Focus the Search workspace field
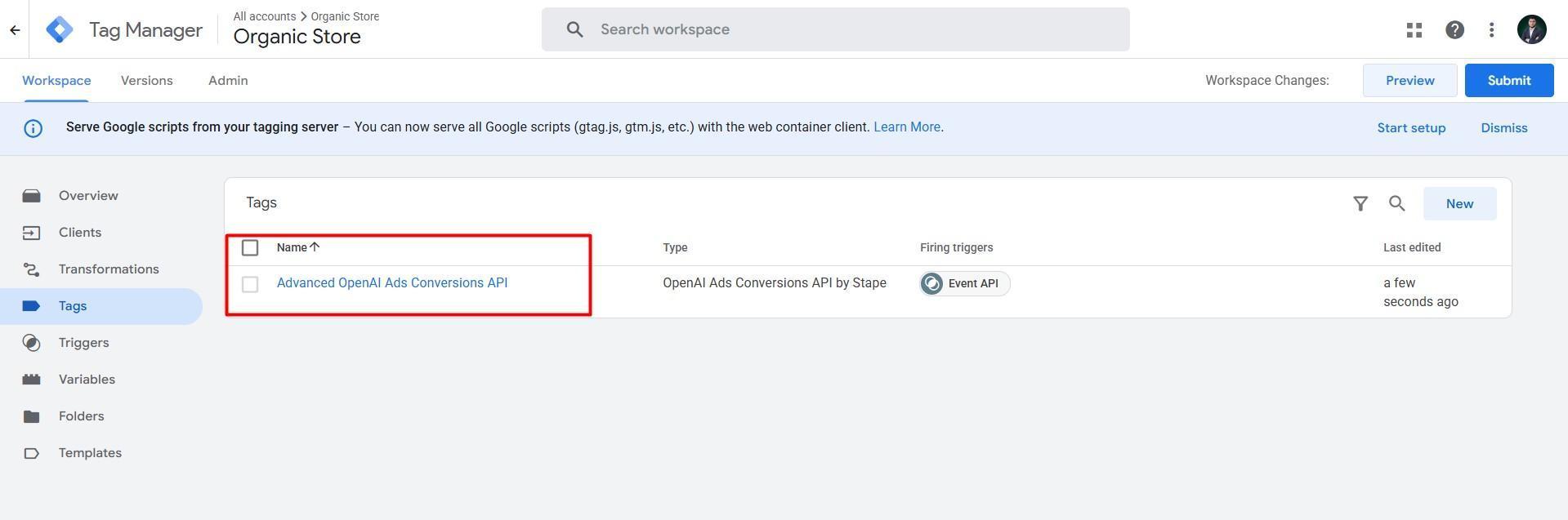Viewport: 1568px width, 520px height. click(835, 29)
